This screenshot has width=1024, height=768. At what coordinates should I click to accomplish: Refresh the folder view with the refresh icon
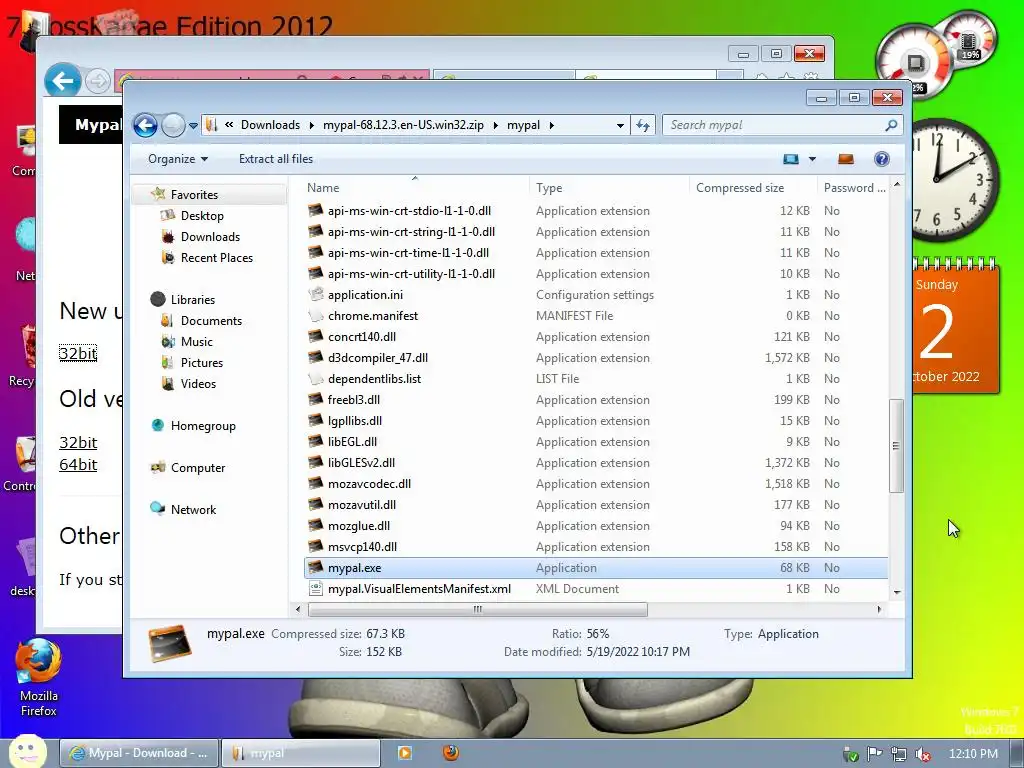[643, 125]
